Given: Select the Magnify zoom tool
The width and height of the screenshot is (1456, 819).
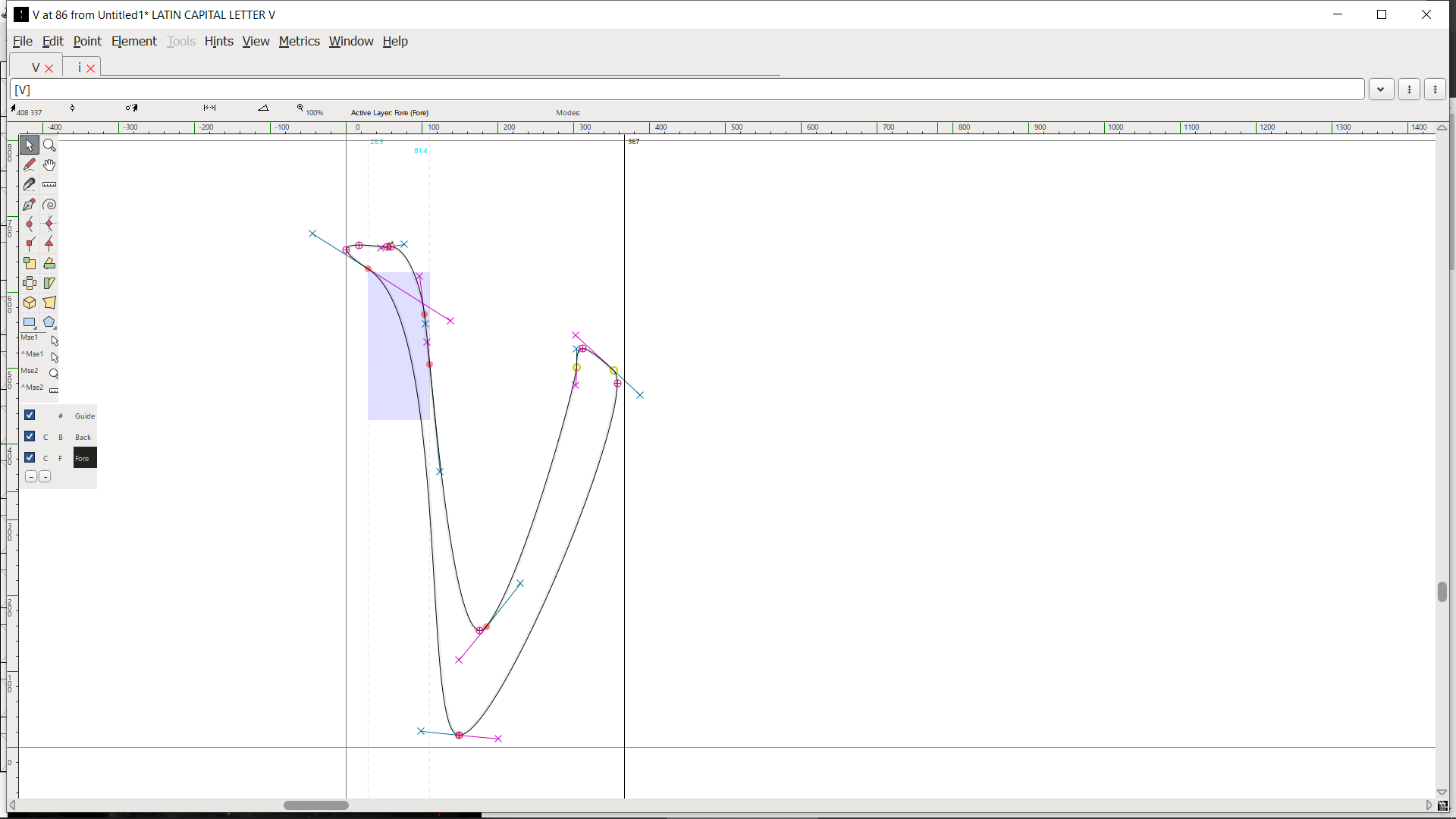Looking at the screenshot, I should (49, 145).
